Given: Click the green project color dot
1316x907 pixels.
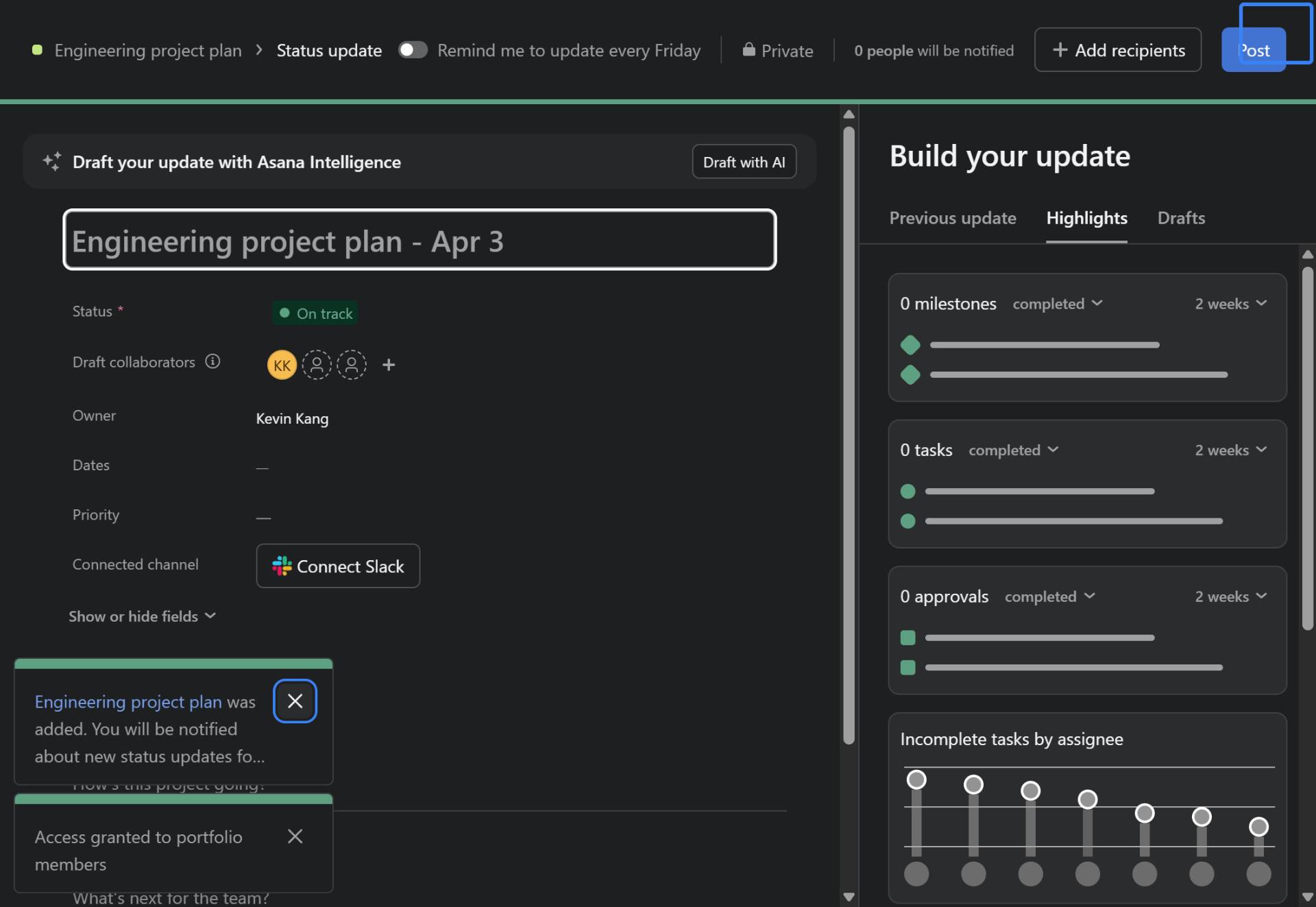Looking at the screenshot, I should [38, 50].
